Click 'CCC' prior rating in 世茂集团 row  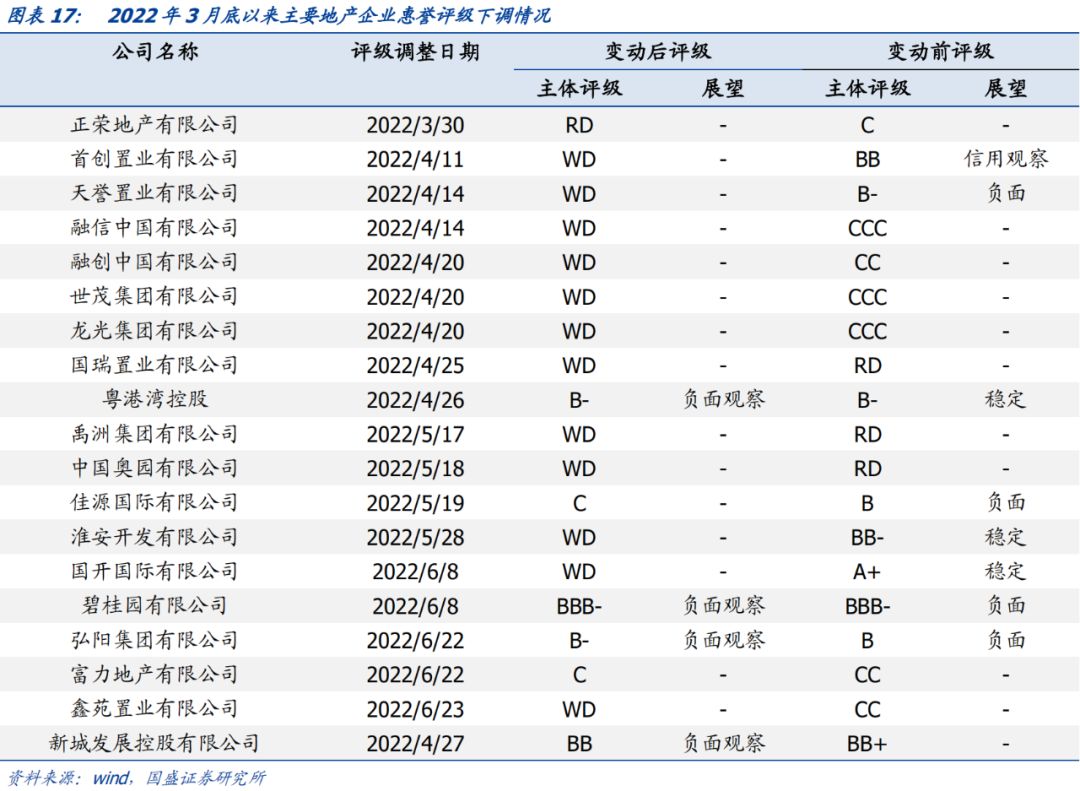click(867, 297)
